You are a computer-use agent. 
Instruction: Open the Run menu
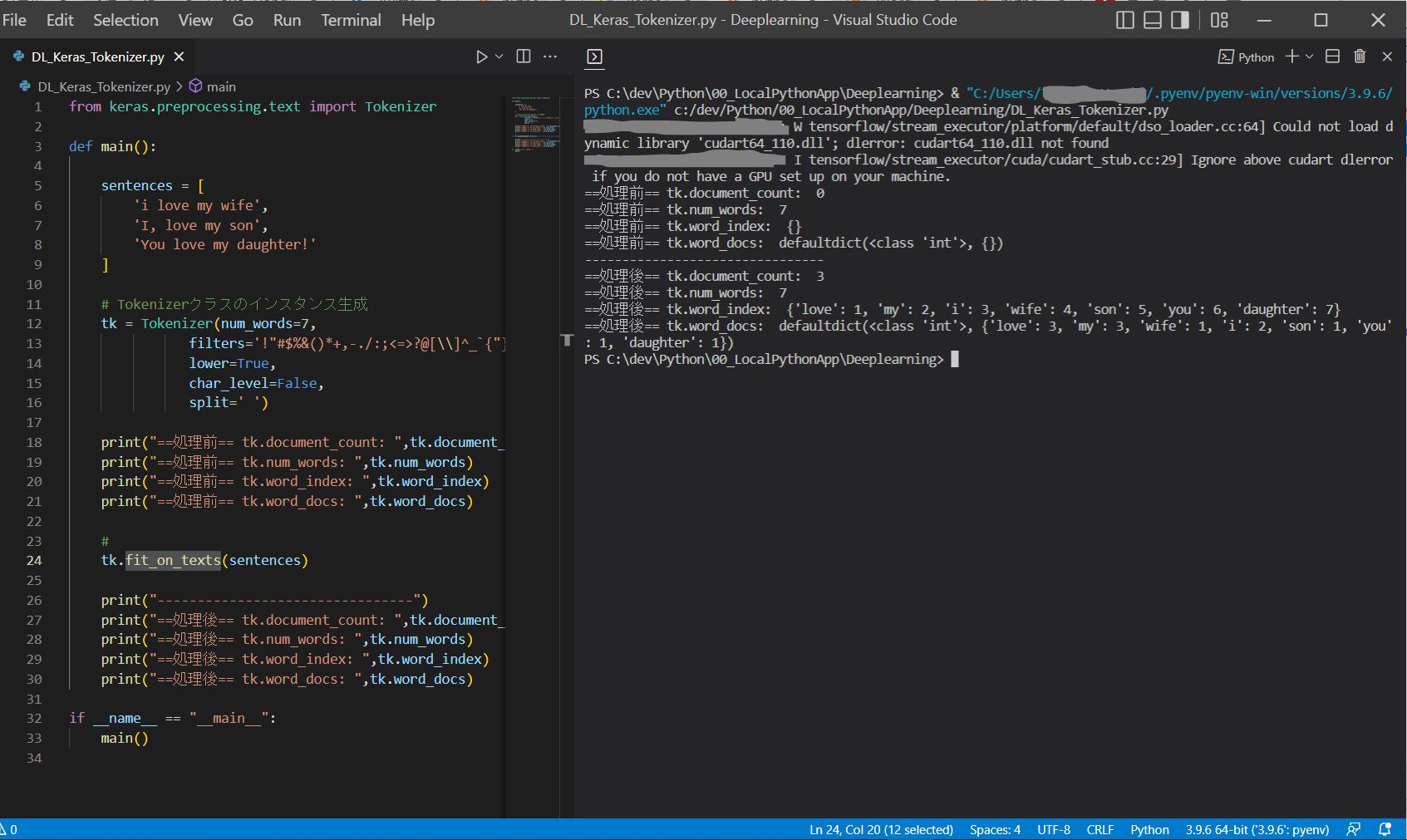288,20
